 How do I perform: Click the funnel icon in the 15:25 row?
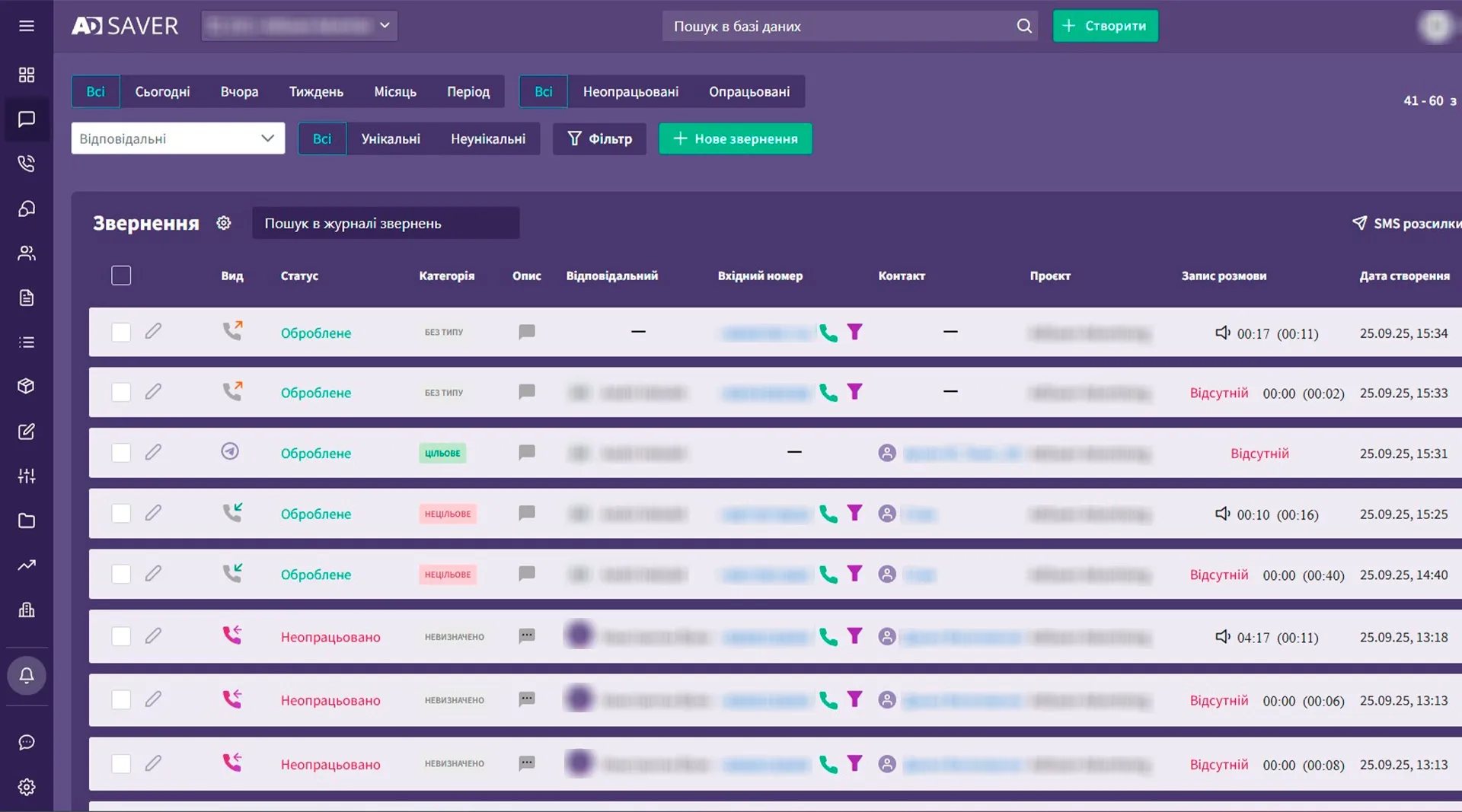point(855,514)
